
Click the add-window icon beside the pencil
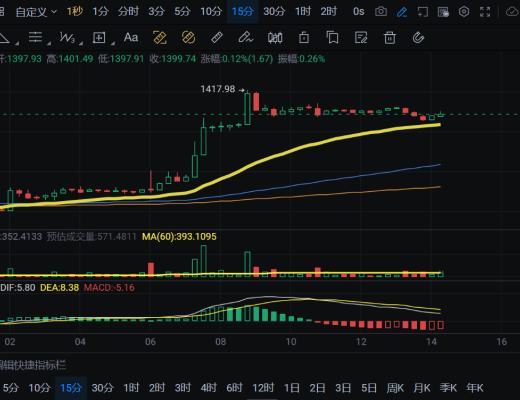423,12
